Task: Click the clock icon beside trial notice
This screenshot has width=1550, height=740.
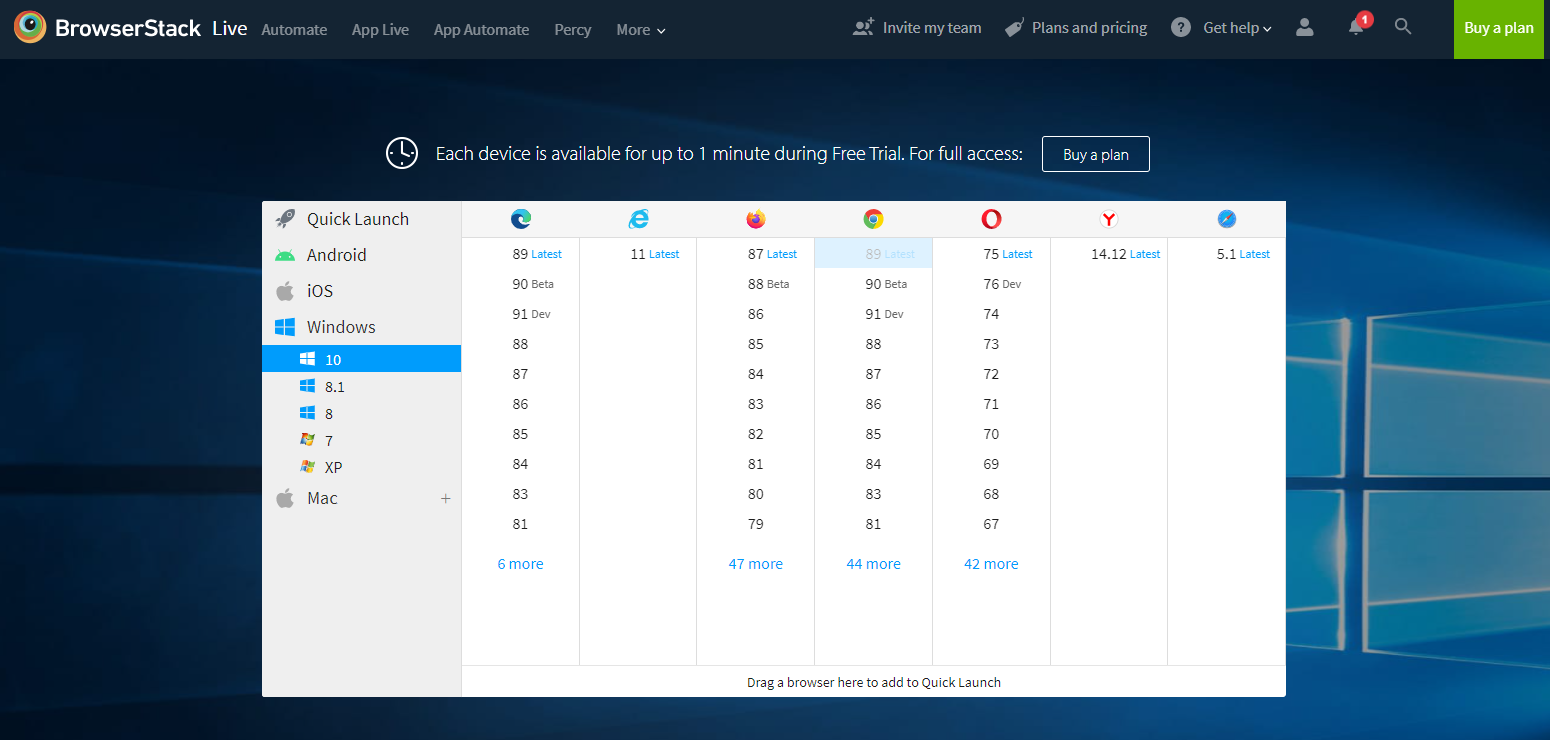Action: click(402, 153)
